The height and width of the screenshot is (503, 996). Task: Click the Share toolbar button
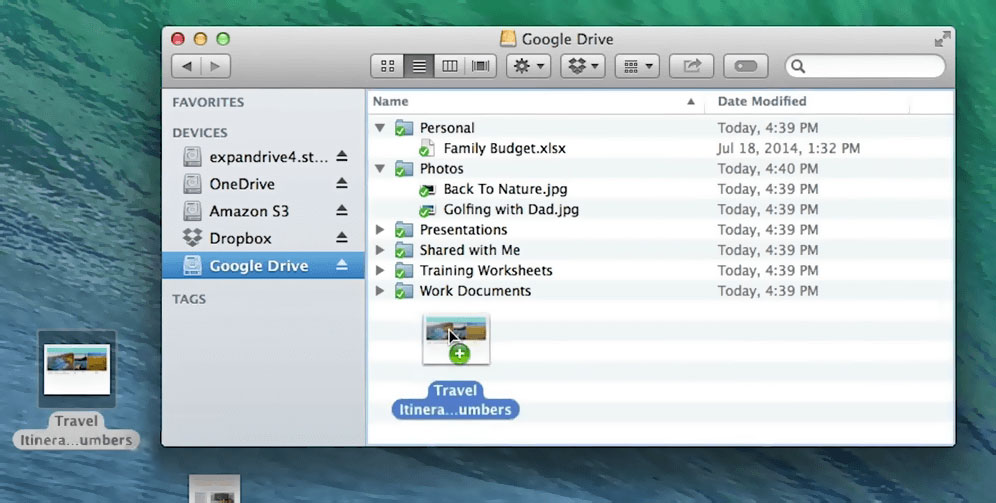[x=691, y=66]
